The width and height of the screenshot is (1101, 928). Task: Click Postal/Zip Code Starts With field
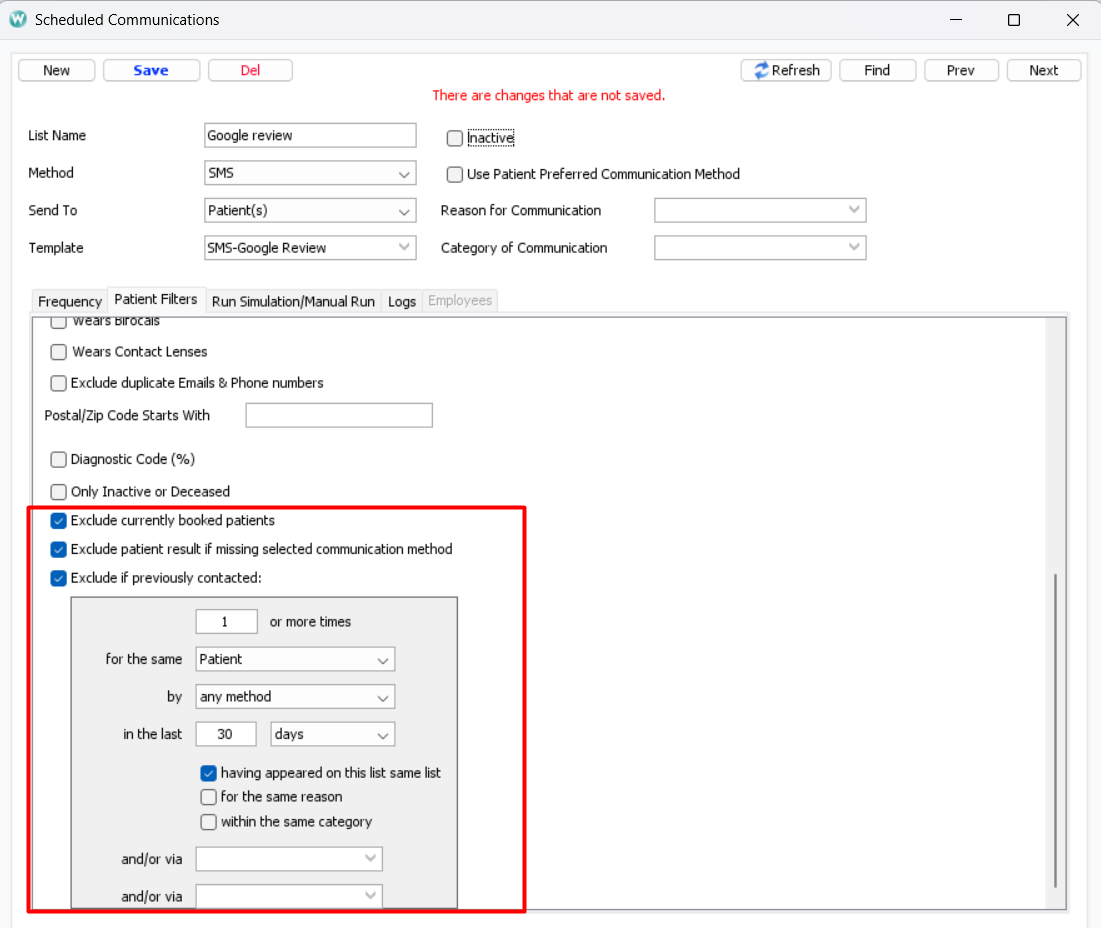point(339,415)
